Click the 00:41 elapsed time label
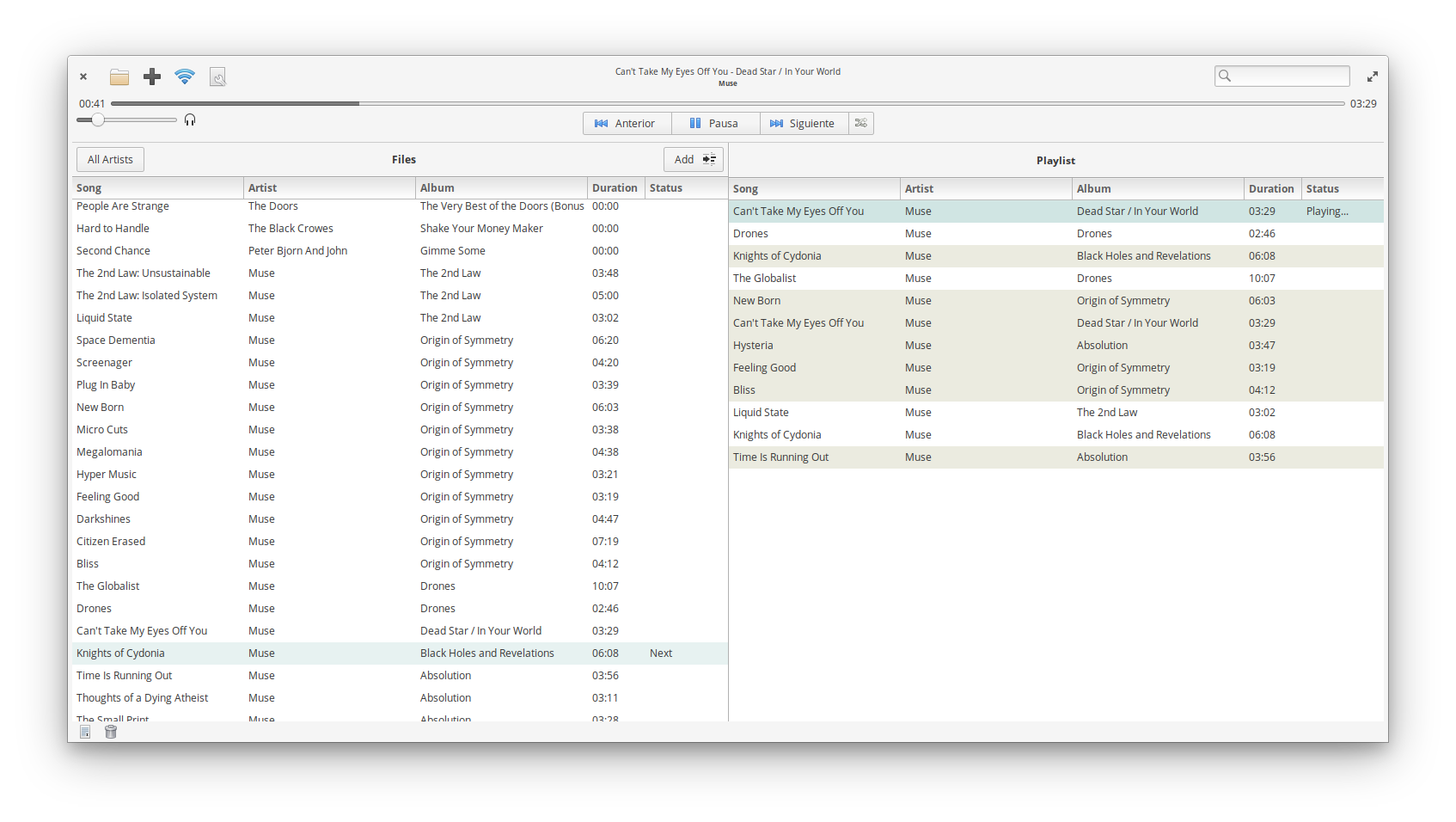 click(92, 103)
